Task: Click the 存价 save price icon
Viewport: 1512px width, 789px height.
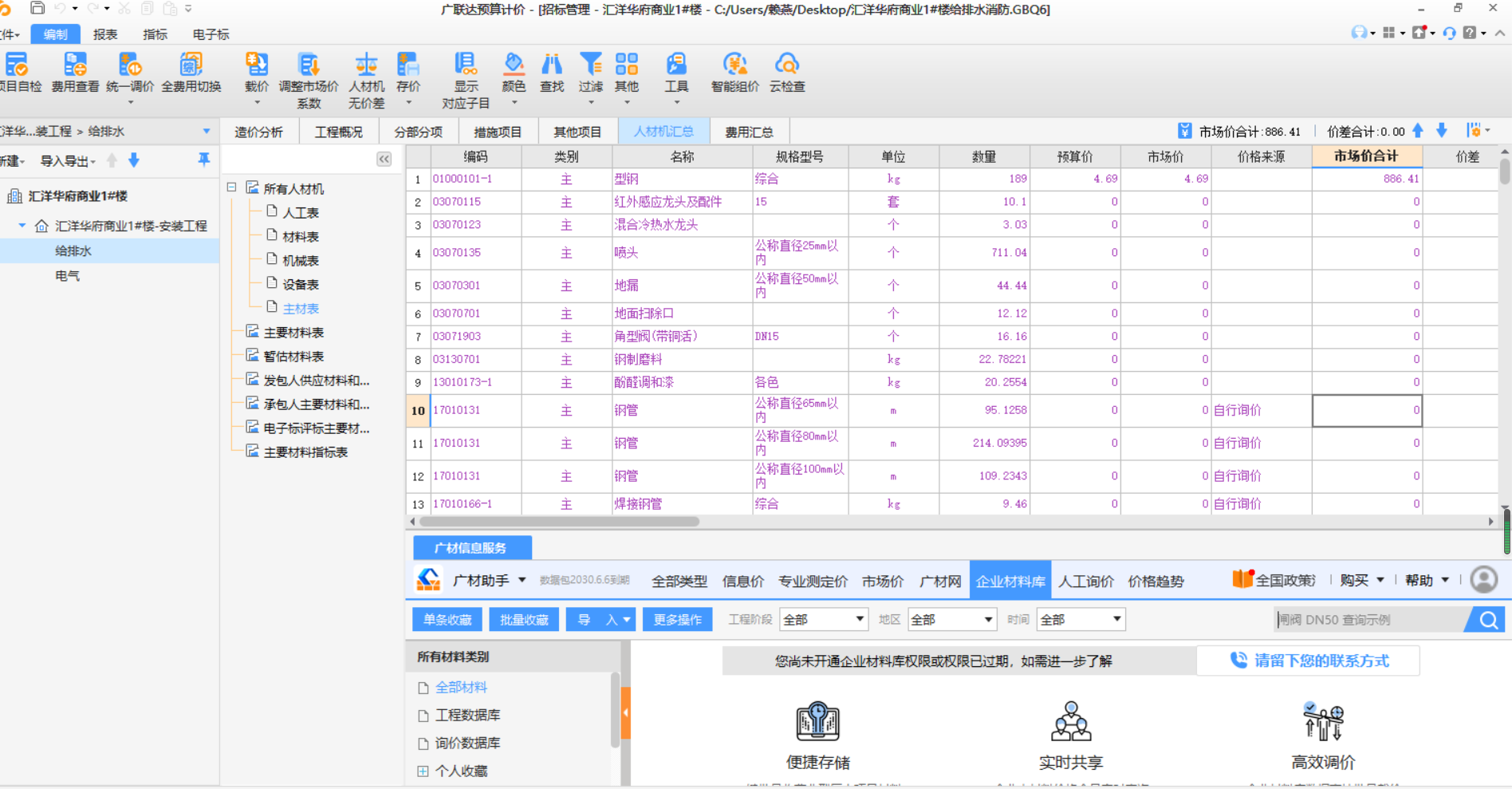Action: coord(408,65)
